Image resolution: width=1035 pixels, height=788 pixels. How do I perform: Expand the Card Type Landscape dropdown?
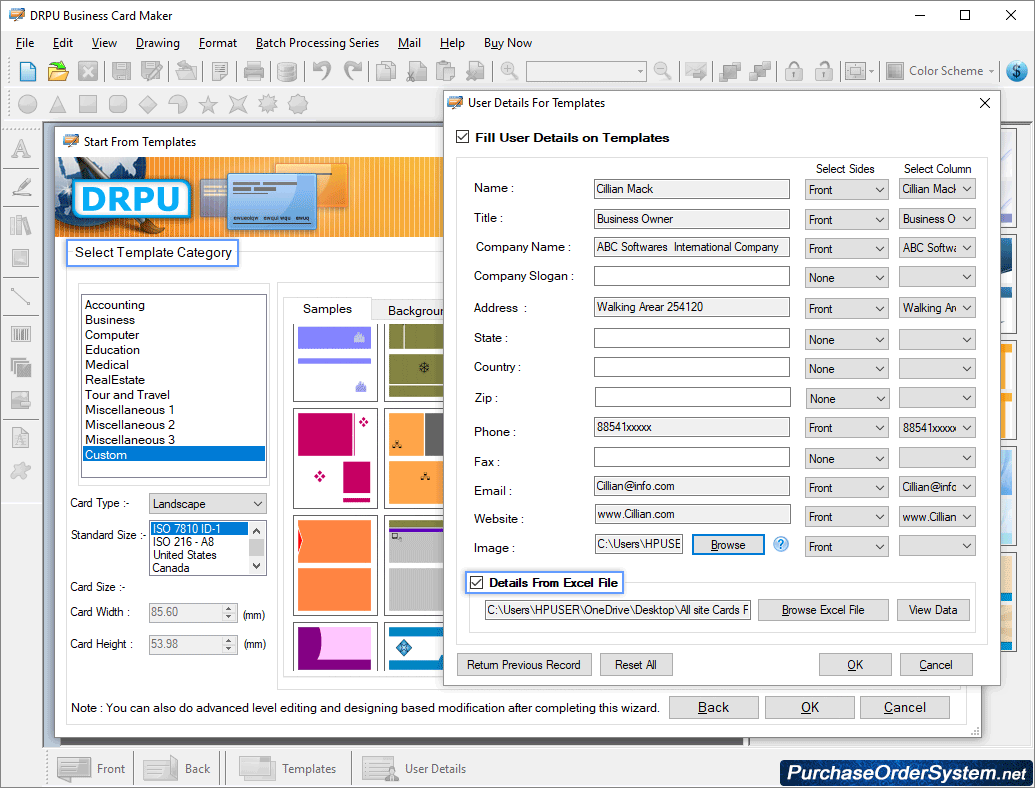pos(207,504)
